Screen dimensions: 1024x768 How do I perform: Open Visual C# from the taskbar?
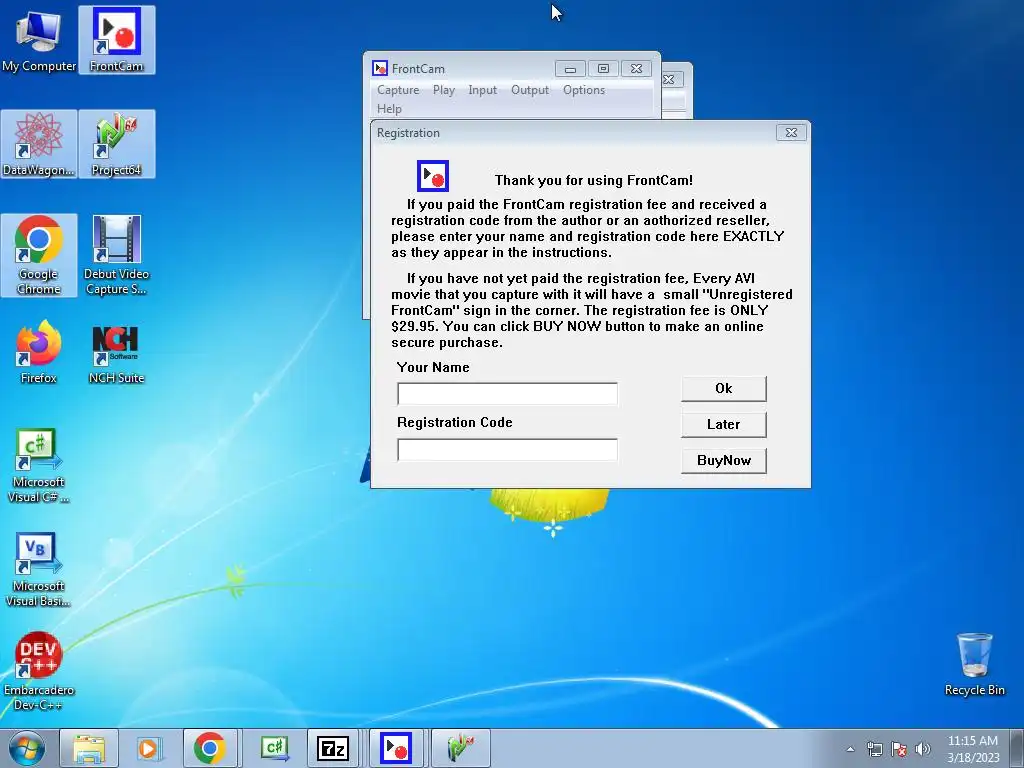tap(274, 748)
